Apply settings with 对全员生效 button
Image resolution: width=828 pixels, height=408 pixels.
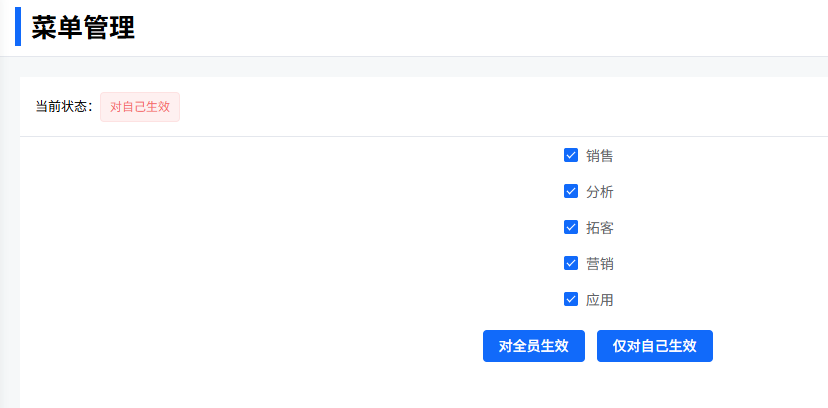pos(533,346)
